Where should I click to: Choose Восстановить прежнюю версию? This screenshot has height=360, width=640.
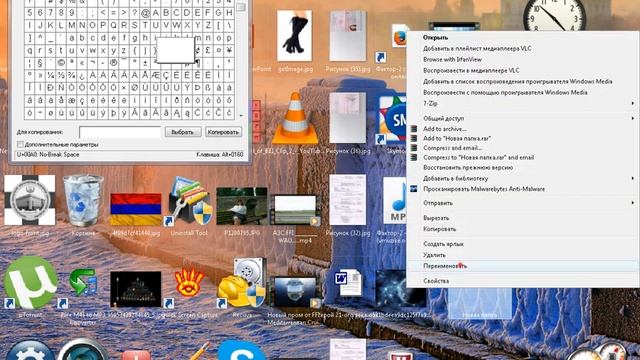522,167
